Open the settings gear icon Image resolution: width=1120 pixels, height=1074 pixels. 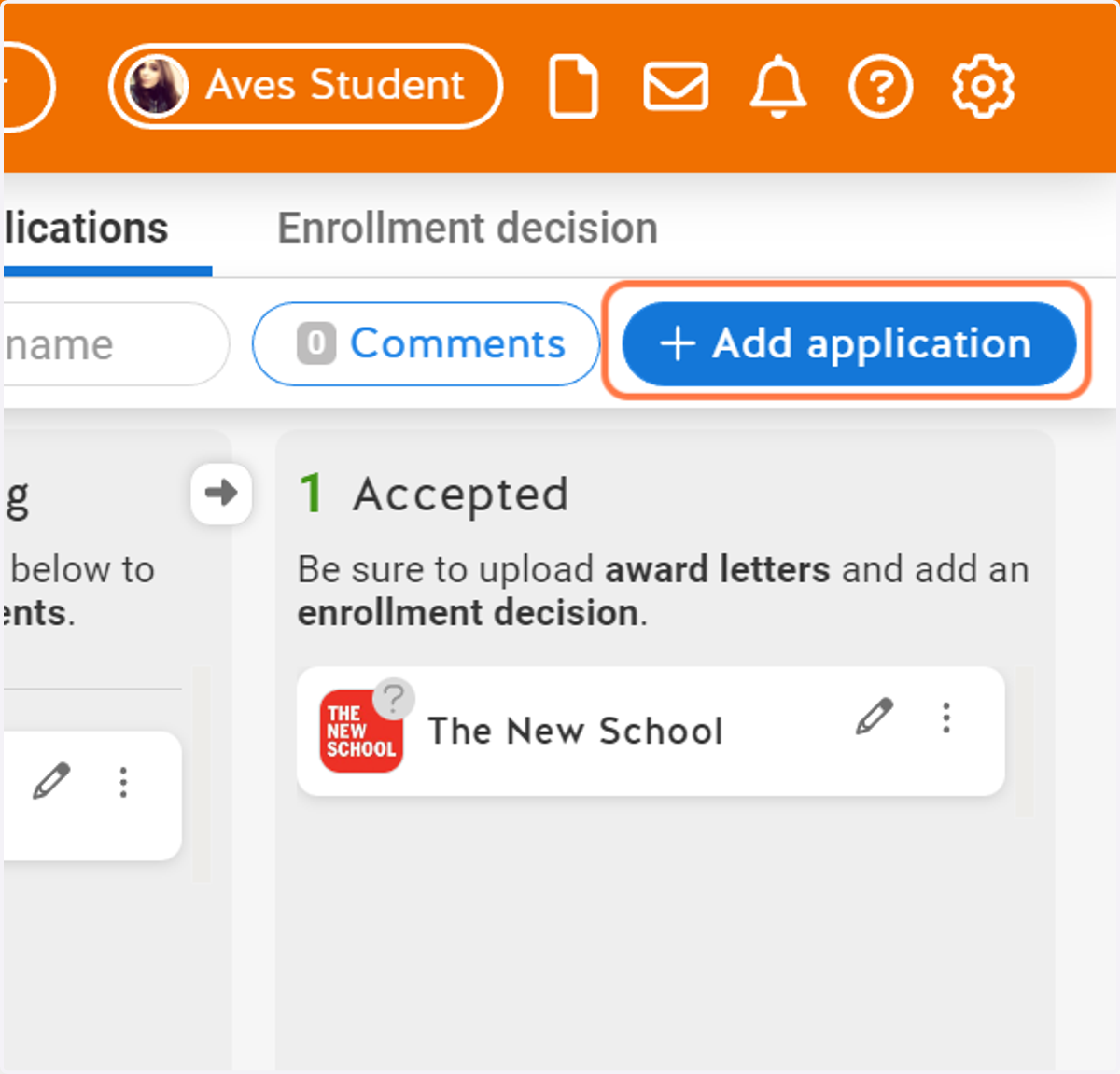tap(983, 87)
